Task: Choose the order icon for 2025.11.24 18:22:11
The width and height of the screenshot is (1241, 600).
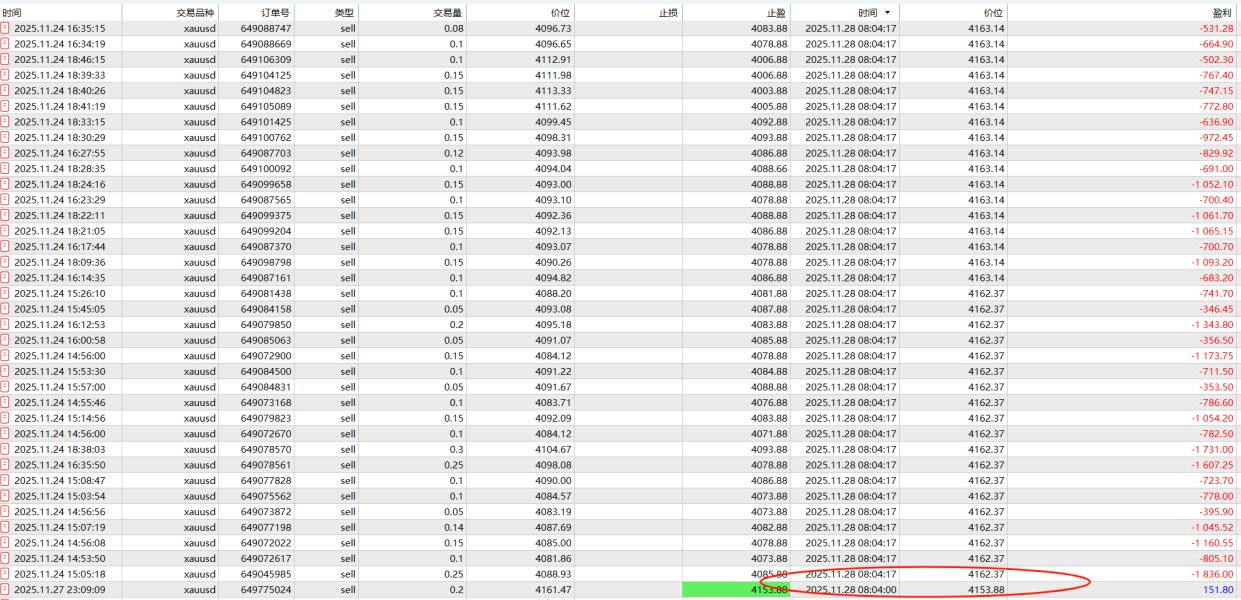Action: pos(5,215)
